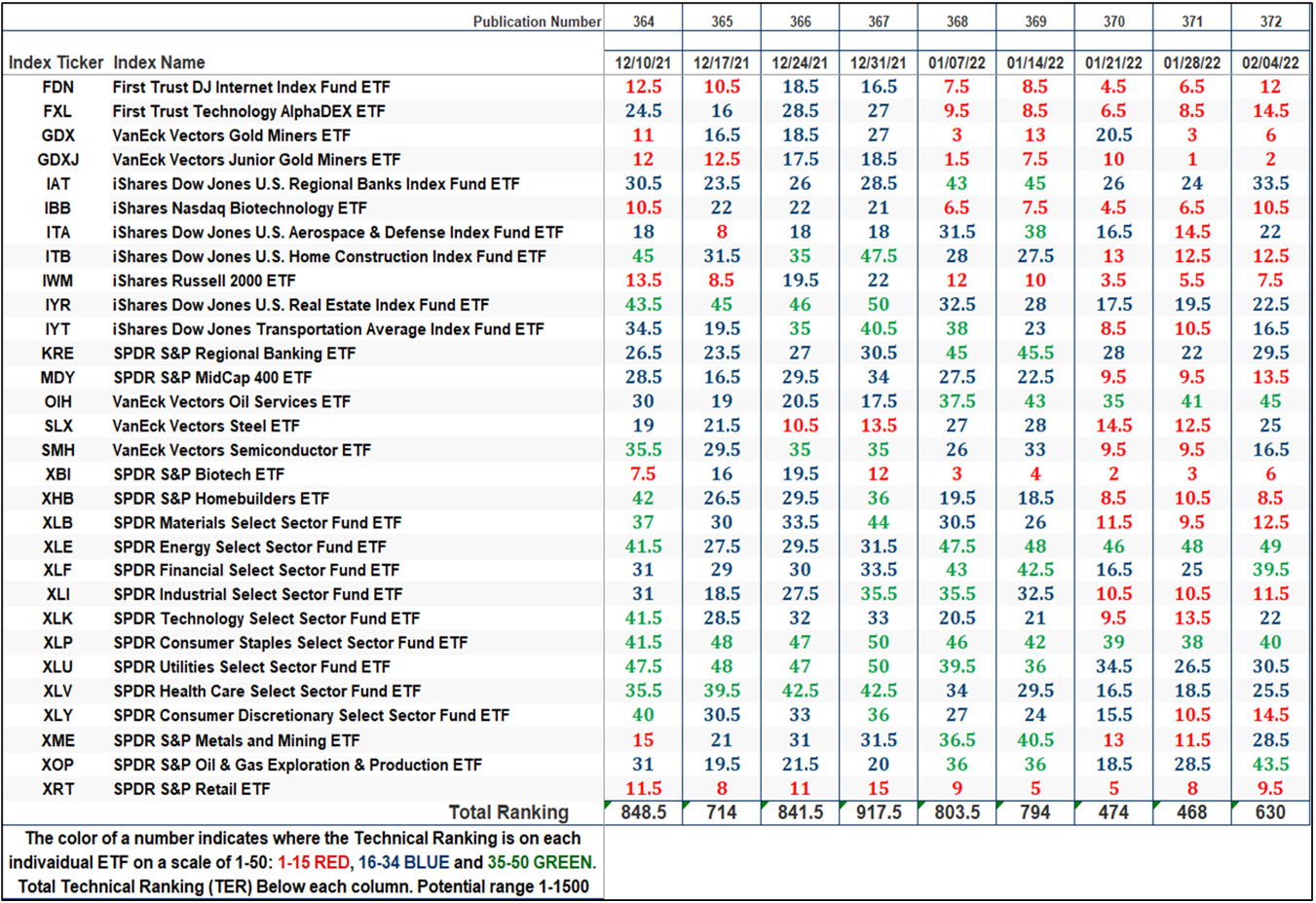Image resolution: width=1316 pixels, height=903 pixels.
Task: Click XHB value 26.5 under 12/17/21
Action: [x=721, y=499]
